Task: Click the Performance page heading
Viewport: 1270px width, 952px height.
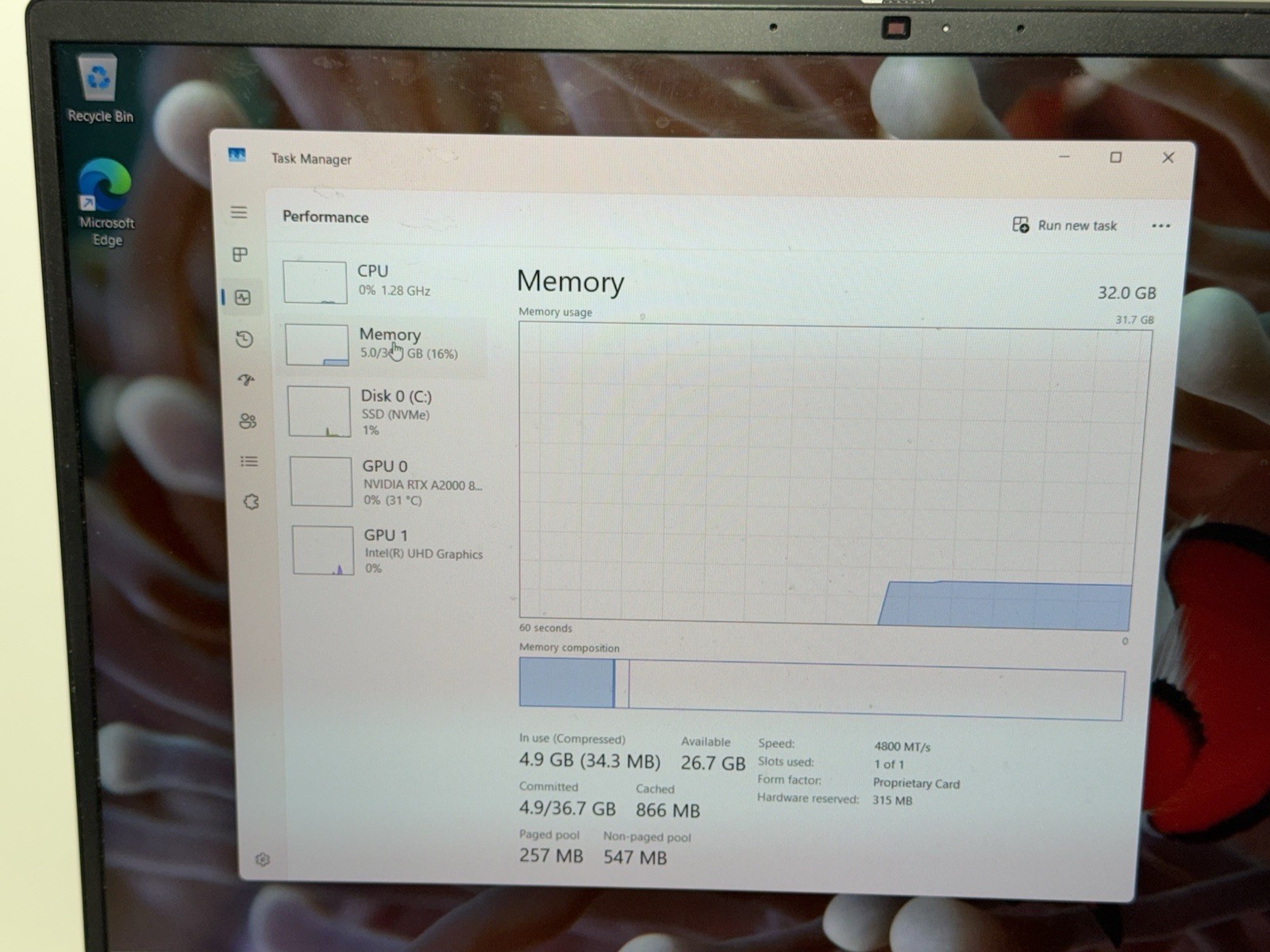Action: pos(325,217)
